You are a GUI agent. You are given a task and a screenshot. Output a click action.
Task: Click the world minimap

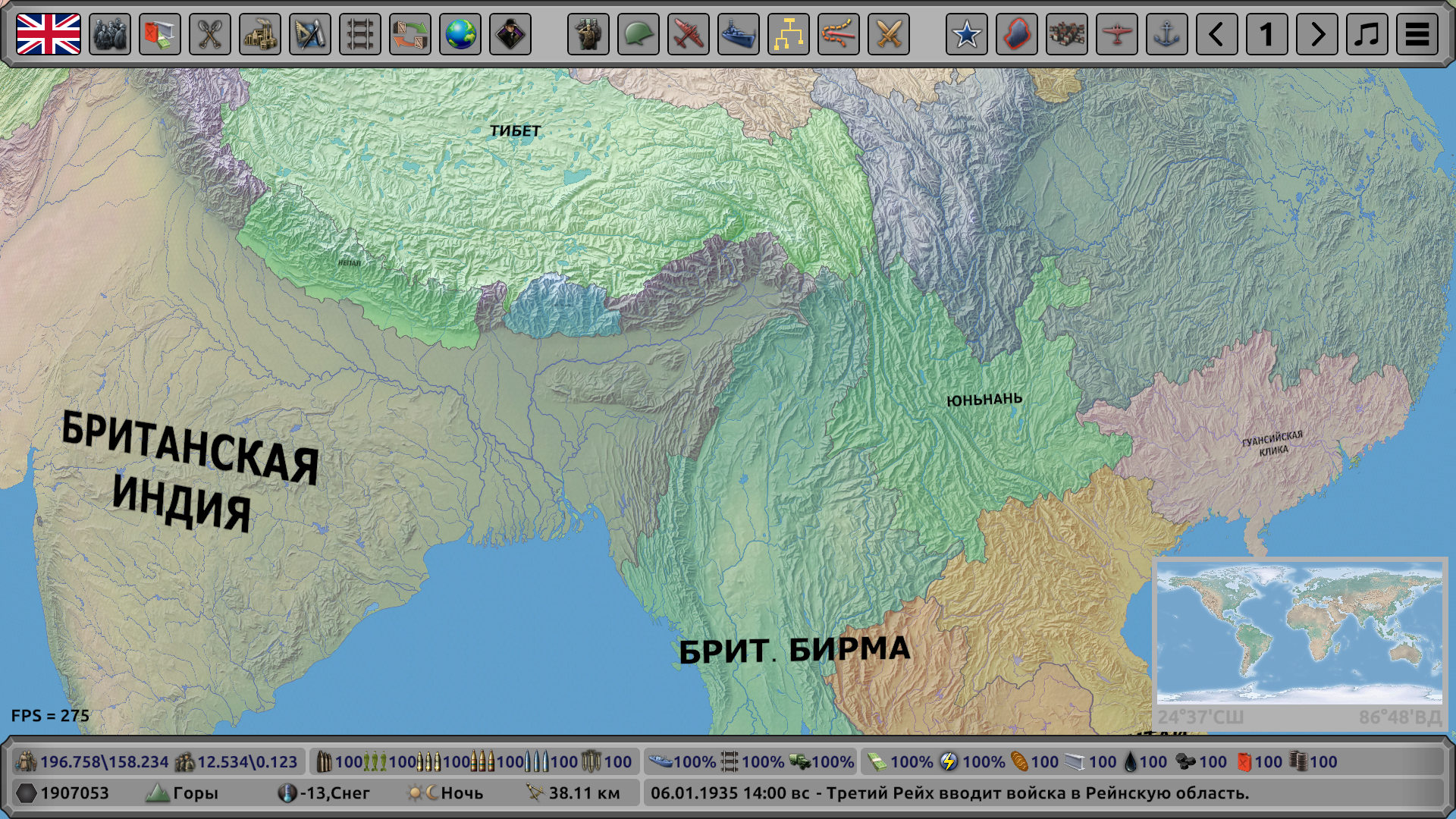1299,634
